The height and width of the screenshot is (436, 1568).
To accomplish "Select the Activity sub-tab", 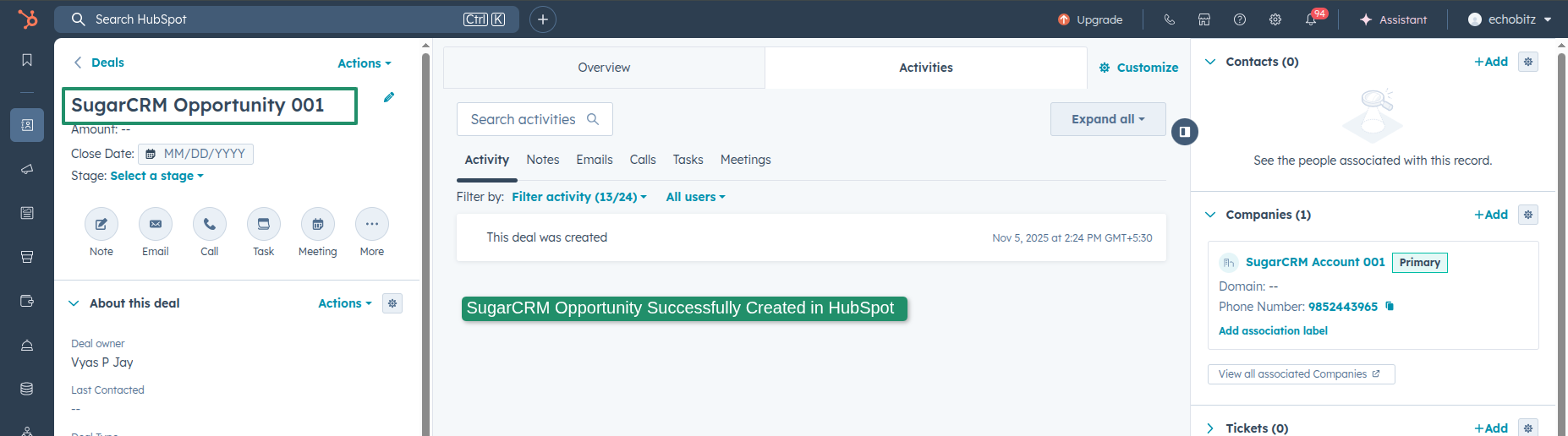I will pyautogui.click(x=487, y=160).
